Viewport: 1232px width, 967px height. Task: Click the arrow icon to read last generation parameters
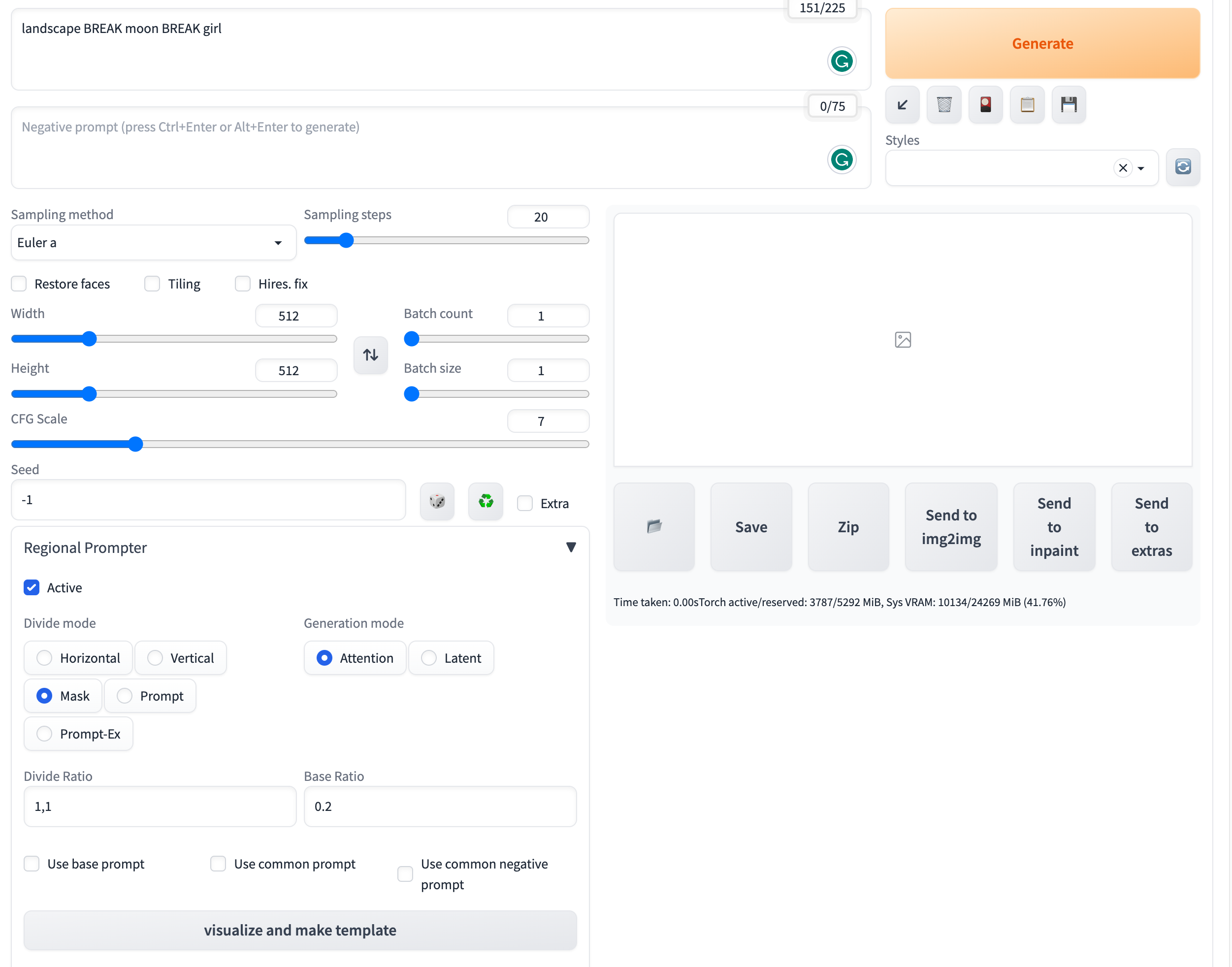click(x=902, y=105)
